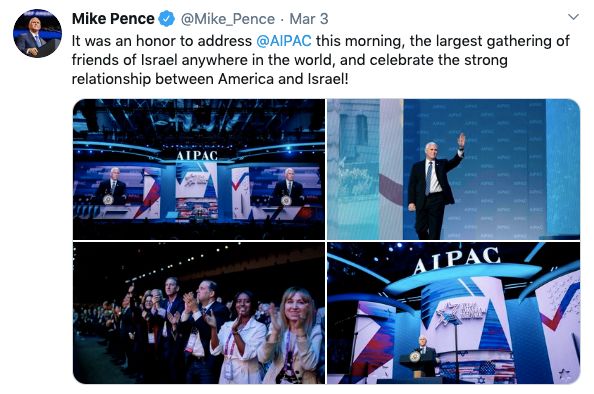
Task: Click the blue verified badge
Action: tap(166, 19)
